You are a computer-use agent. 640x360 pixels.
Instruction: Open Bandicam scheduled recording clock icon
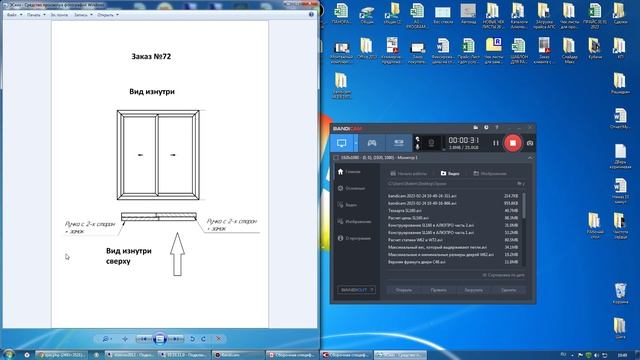coord(486,128)
